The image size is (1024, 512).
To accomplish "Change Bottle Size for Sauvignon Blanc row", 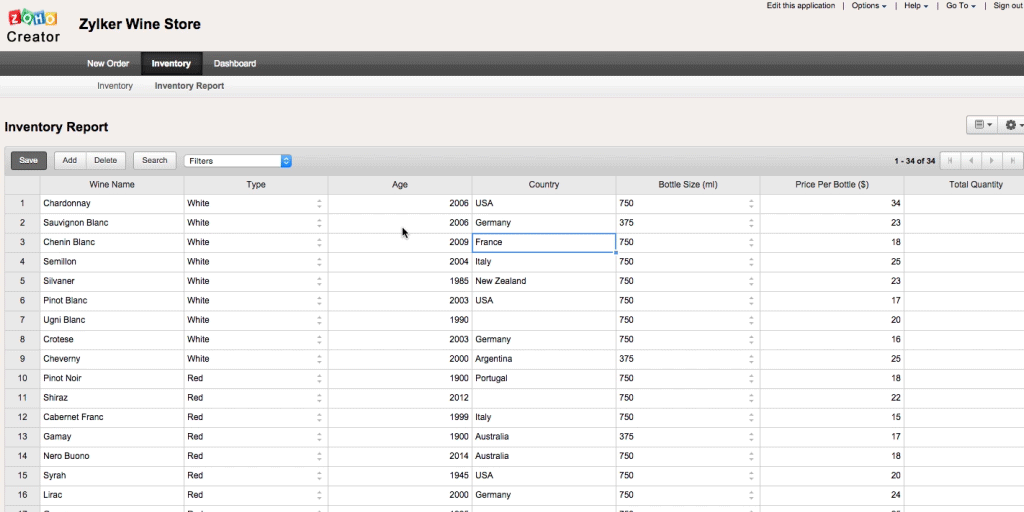I will click(751, 223).
